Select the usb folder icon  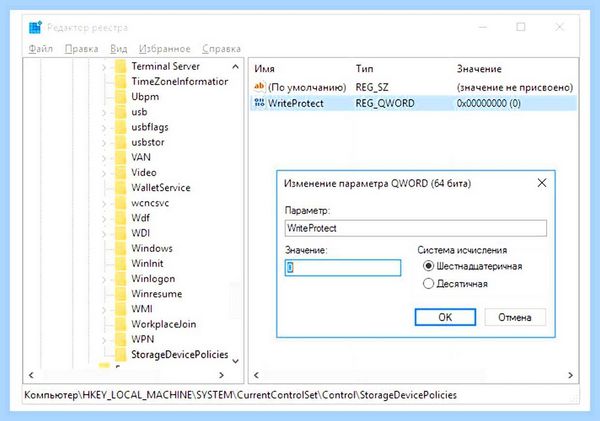click(x=121, y=112)
